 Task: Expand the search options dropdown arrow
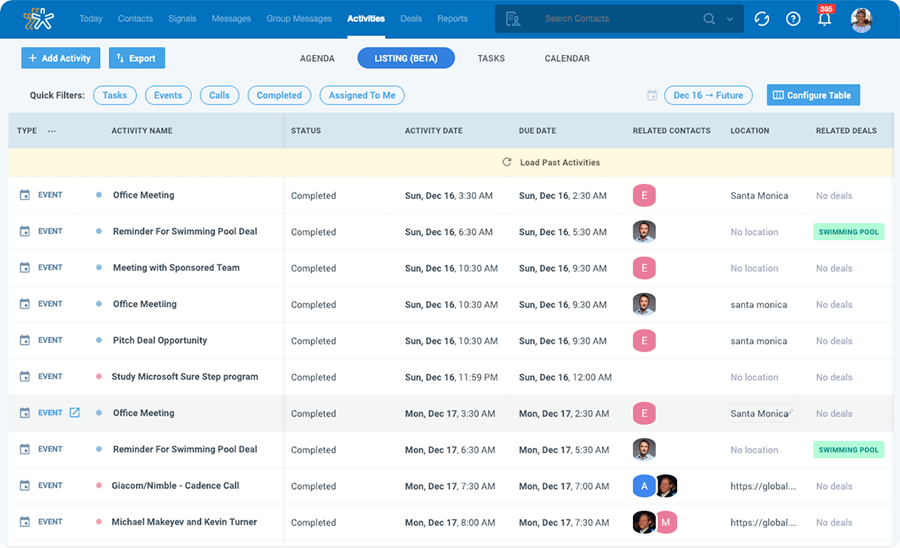730,19
